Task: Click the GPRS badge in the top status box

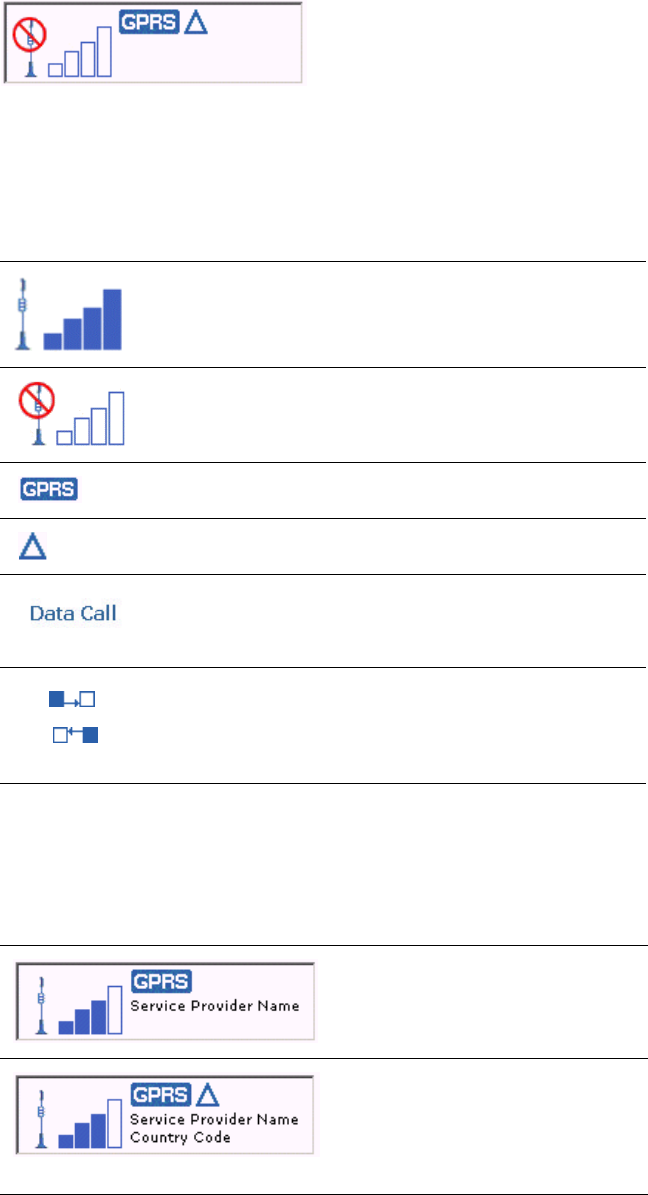Action: pyautogui.click(x=149, y=23)
